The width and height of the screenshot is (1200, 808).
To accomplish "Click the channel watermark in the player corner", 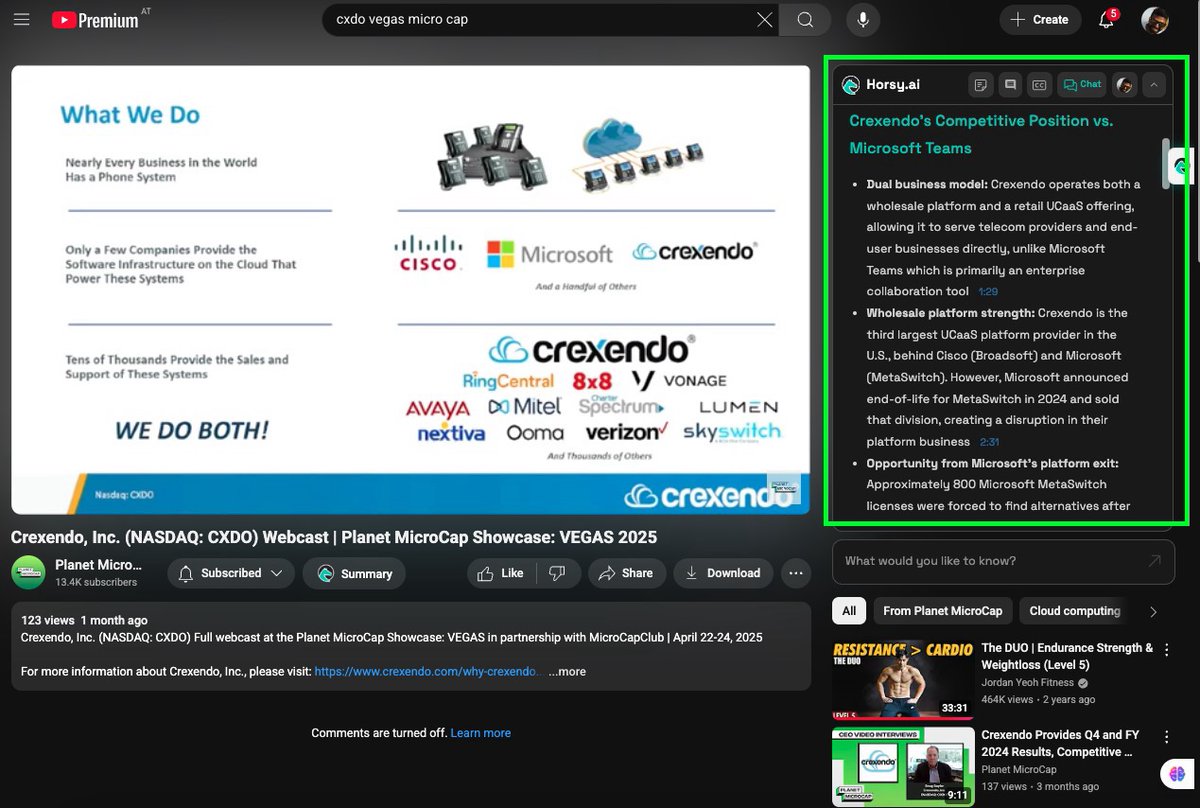I will [784, 490].
